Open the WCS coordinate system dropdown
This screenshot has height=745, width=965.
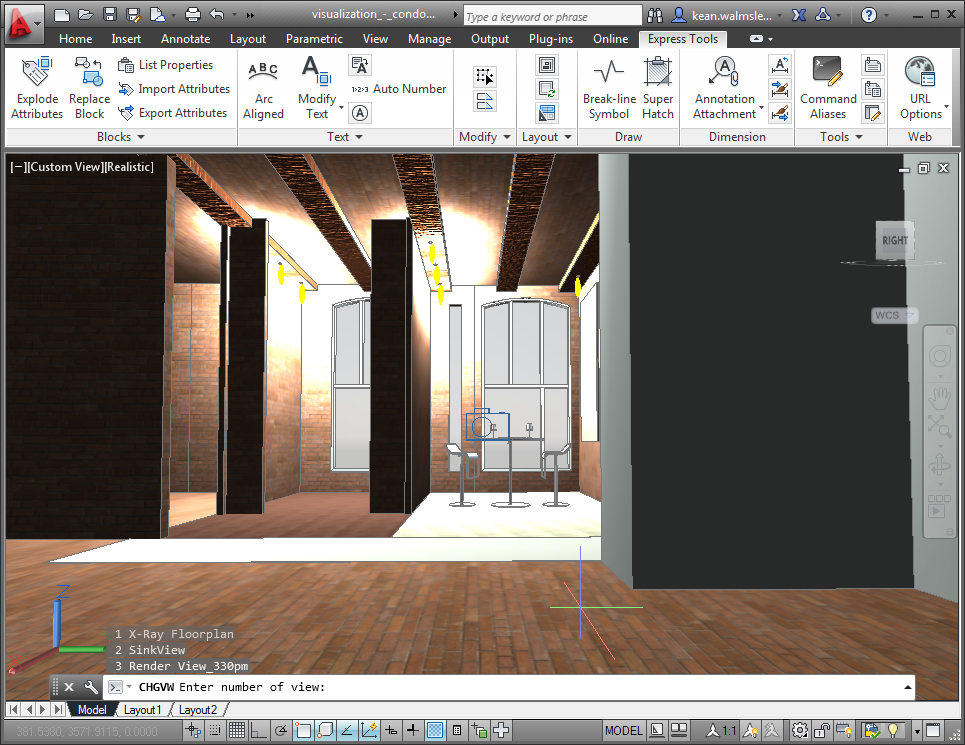(894, 316)
